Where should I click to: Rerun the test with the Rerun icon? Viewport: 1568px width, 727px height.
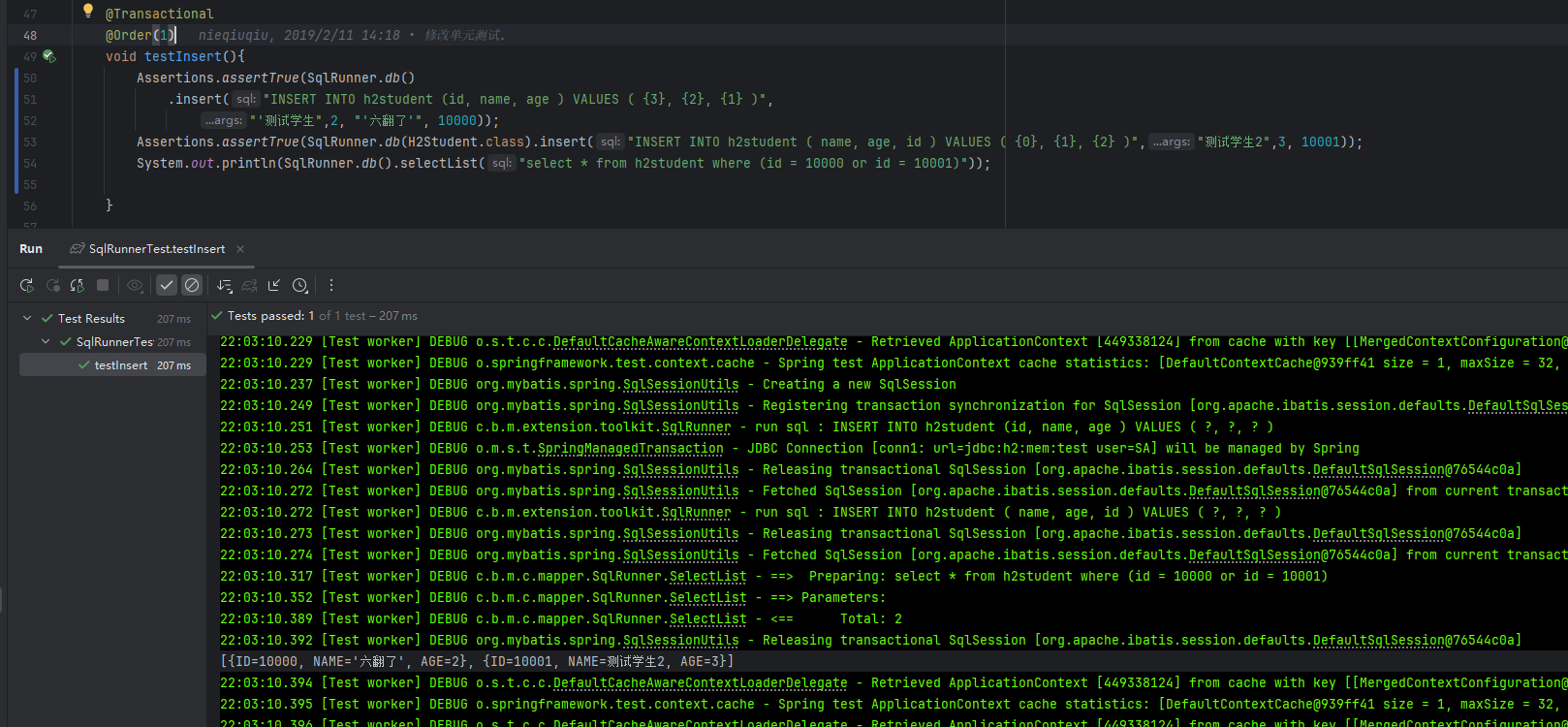(x=27, y=285)
